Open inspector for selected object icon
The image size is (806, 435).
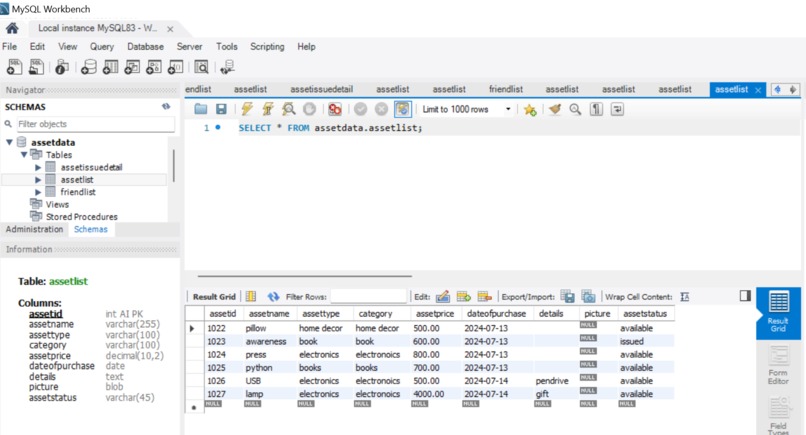point(62,67)
